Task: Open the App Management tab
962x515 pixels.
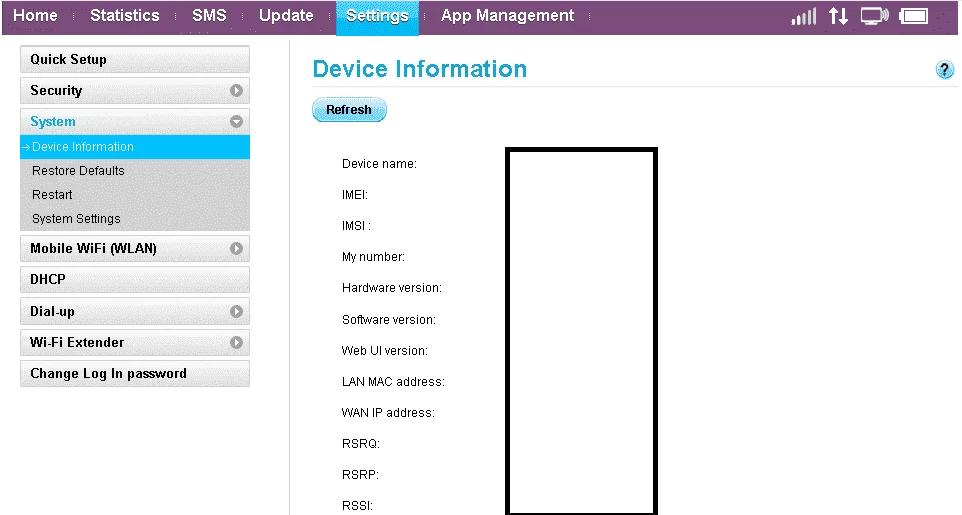Action: tap(507, 16)
